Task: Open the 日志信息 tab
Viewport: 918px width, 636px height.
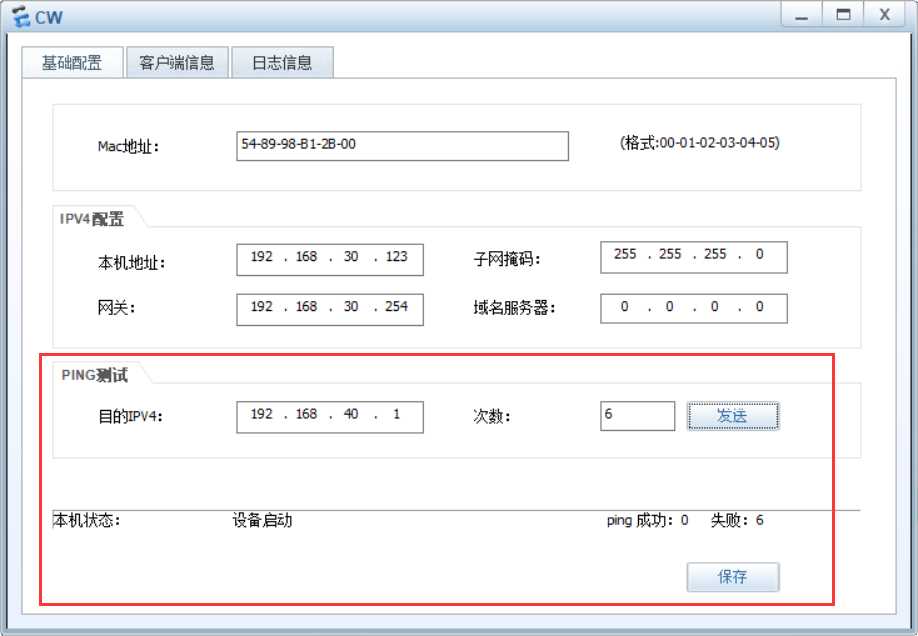Action: click(282, 63)
